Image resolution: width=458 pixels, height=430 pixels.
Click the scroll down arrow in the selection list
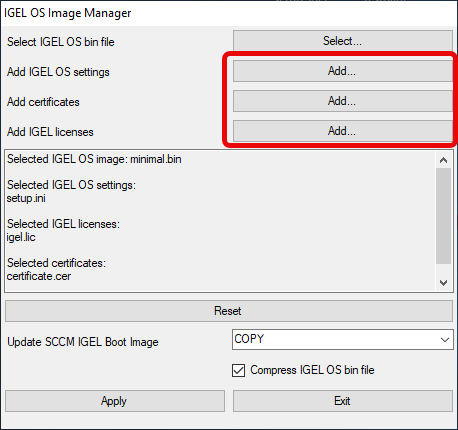coord(443,283)
